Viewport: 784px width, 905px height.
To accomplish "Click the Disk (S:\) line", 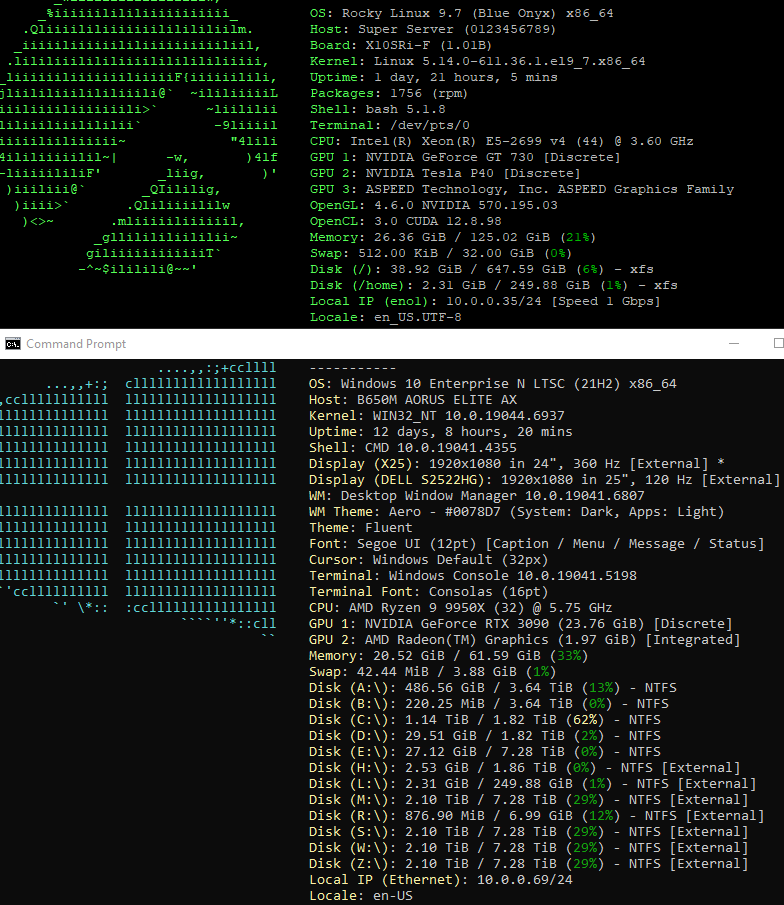I will [528, 832].
